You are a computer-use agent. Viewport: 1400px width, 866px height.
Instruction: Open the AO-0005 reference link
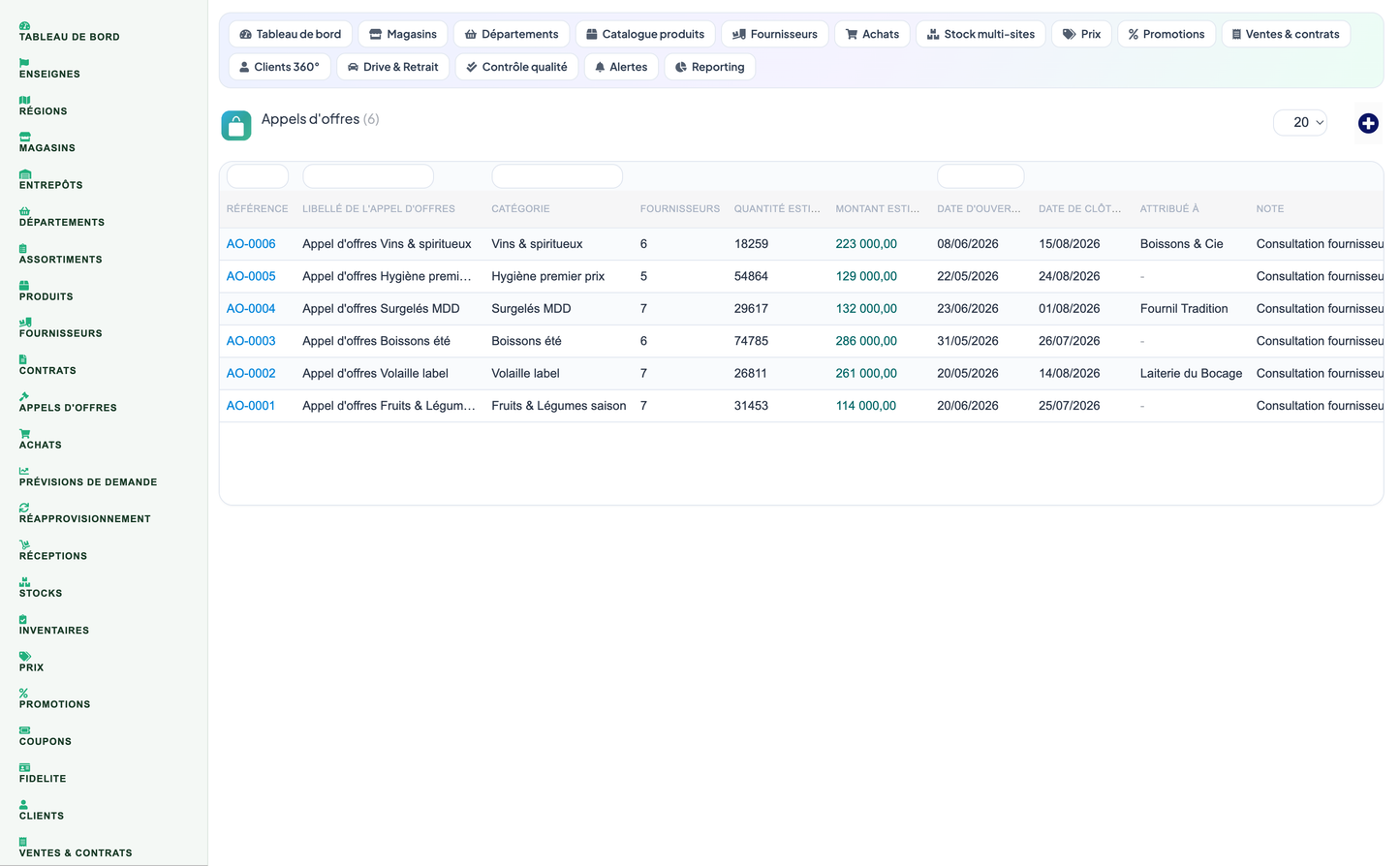pyautogui.click(x=251, y=276)
